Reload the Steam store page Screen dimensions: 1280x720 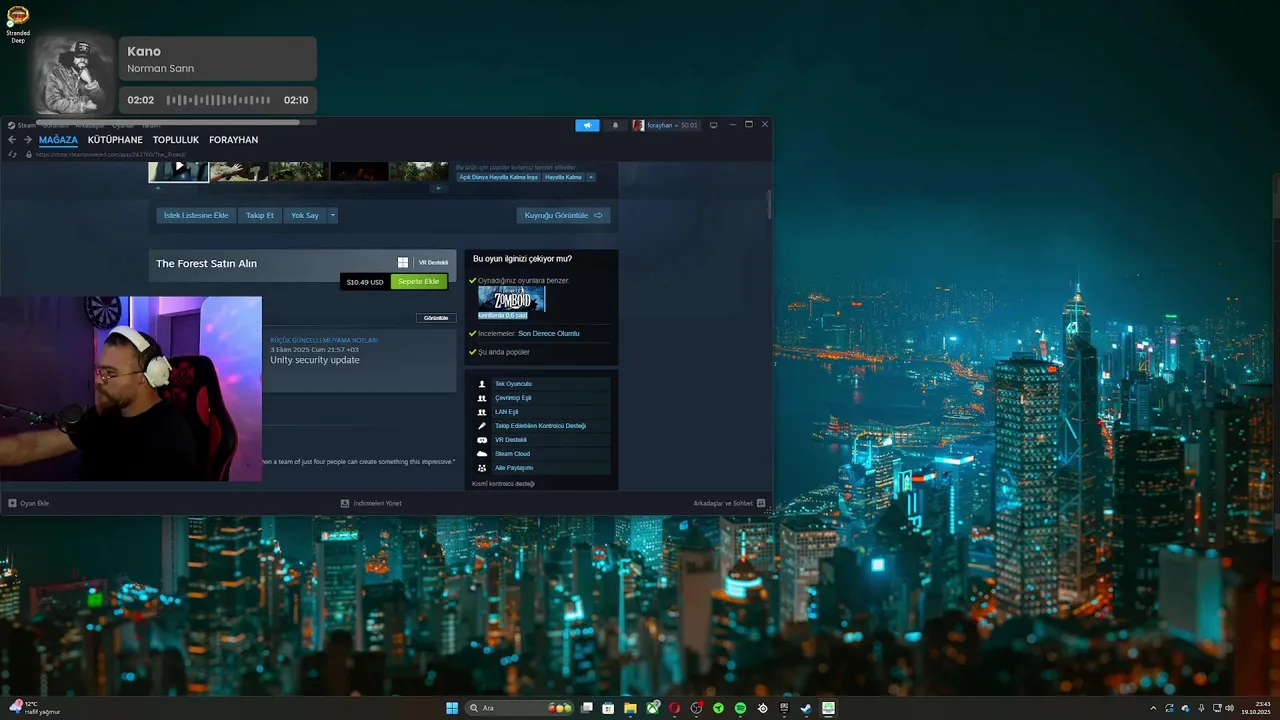tap(12, 154)
